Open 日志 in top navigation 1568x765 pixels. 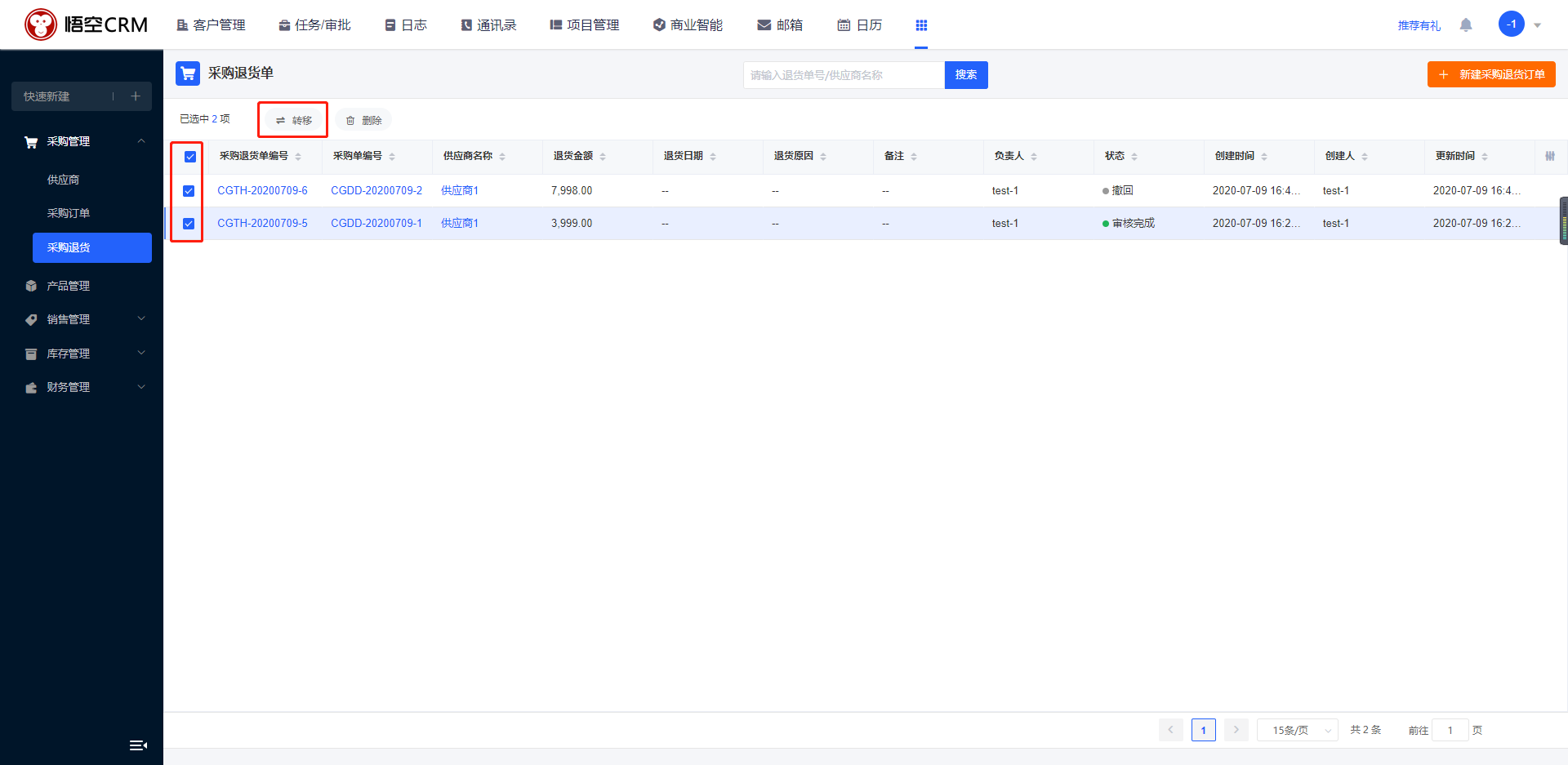(x=406, y=25)
